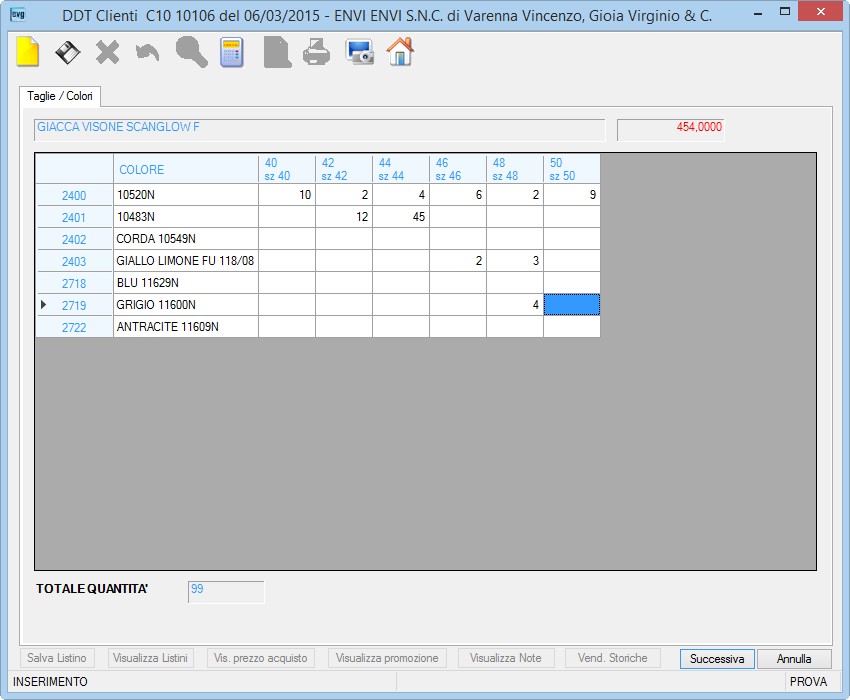The image size is (850, 700).
Task: Click the sz 44 cell for 10483N
Action: pos(401,217)
